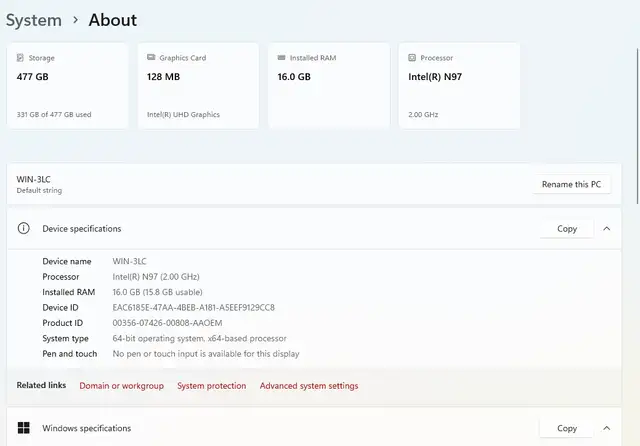
Task: Collapse the Device specifications section
Action: (x=607, y=229)
